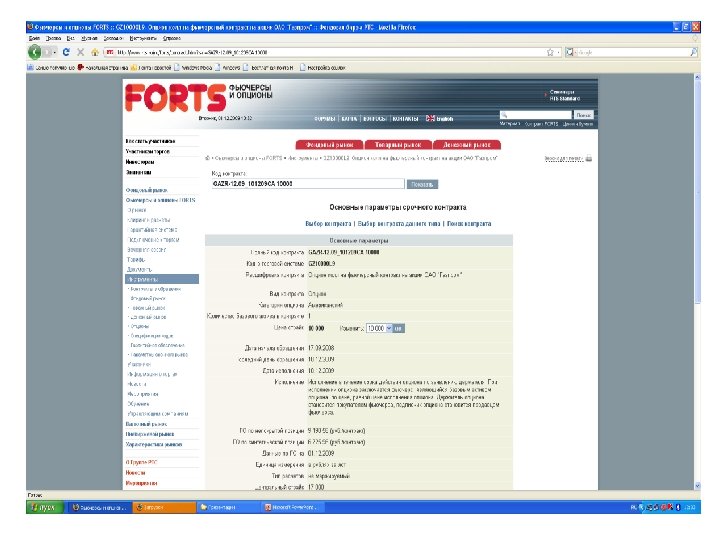Open the print version link
Image resolution: width=720 pixels, height=540 pixels.
click(x=564, y=158)
